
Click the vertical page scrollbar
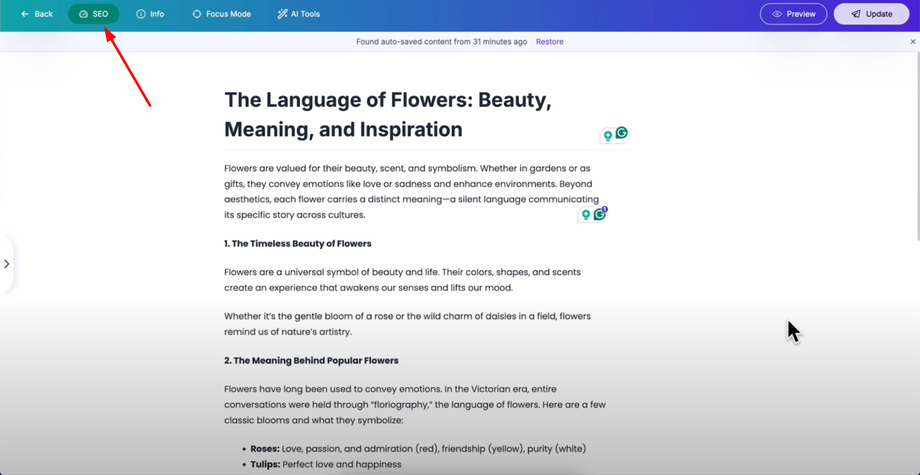click(917, 147)
